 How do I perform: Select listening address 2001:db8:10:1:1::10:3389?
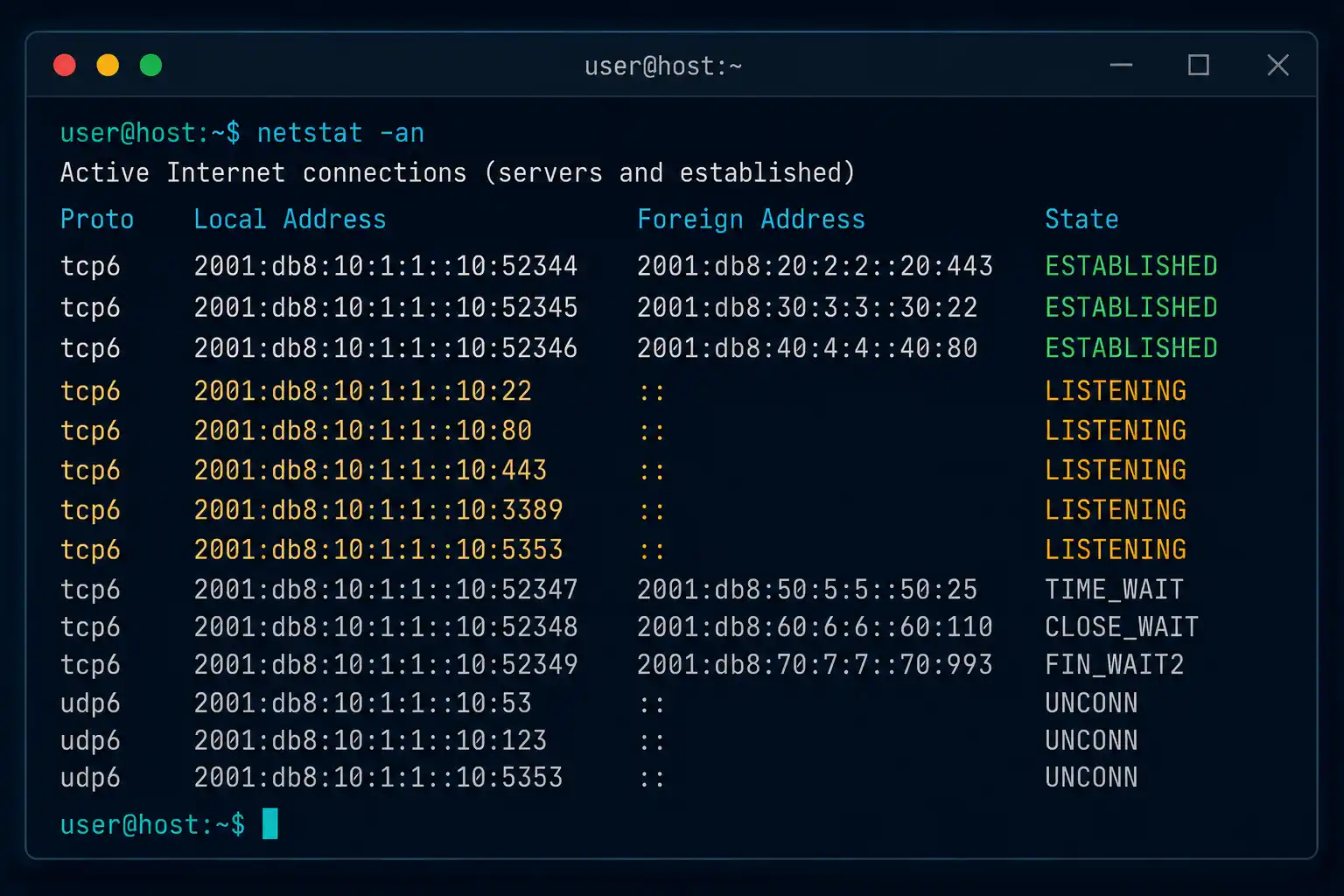pos(378,510)
